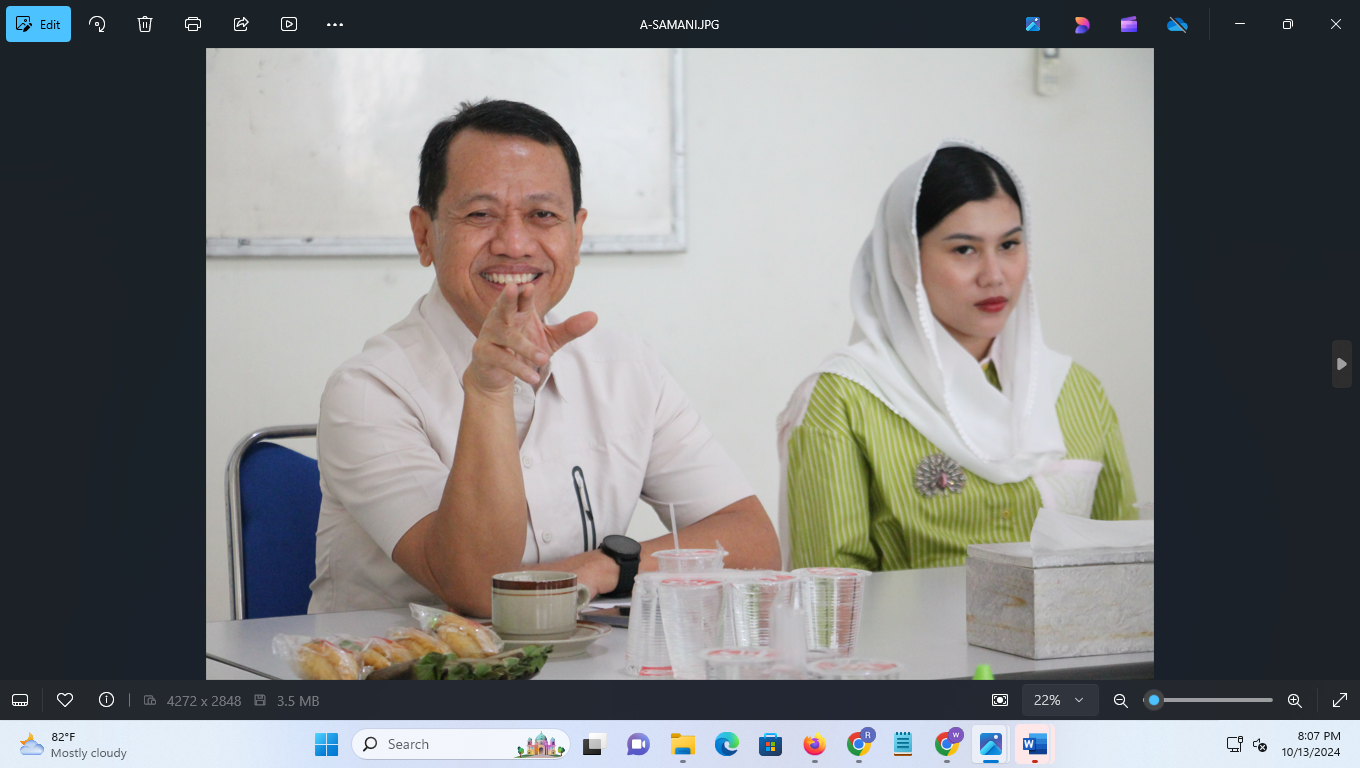
Task: Delete the current photo
Action: tap(144, 23)
